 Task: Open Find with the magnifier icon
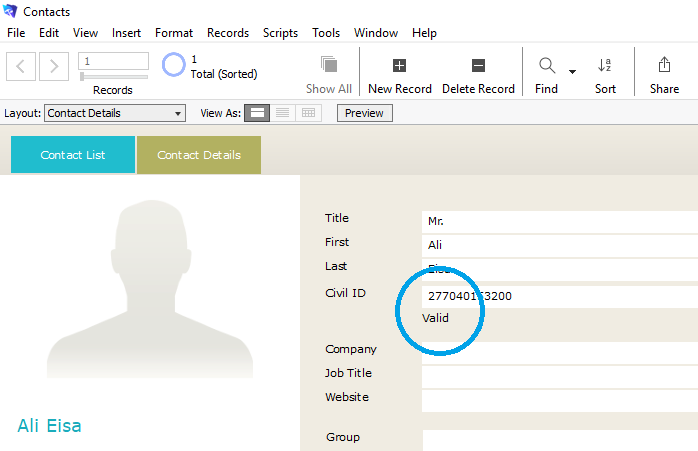[x=547, y=66]
